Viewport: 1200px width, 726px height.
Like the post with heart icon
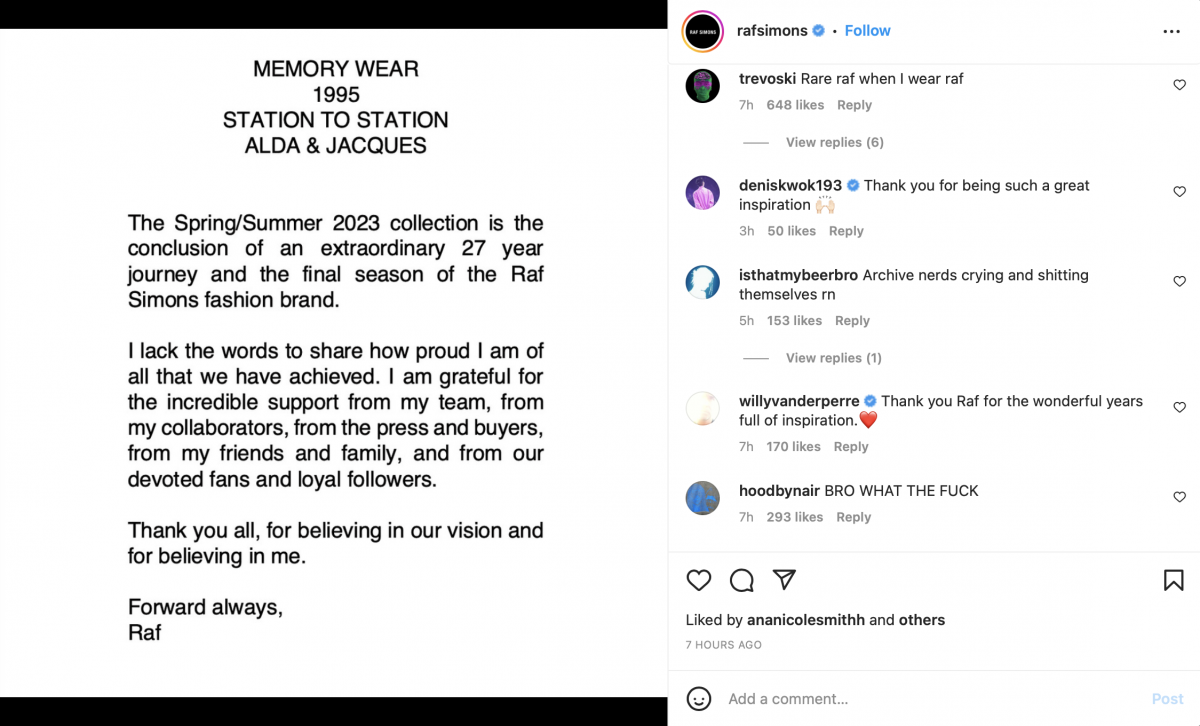click(699, 580)
